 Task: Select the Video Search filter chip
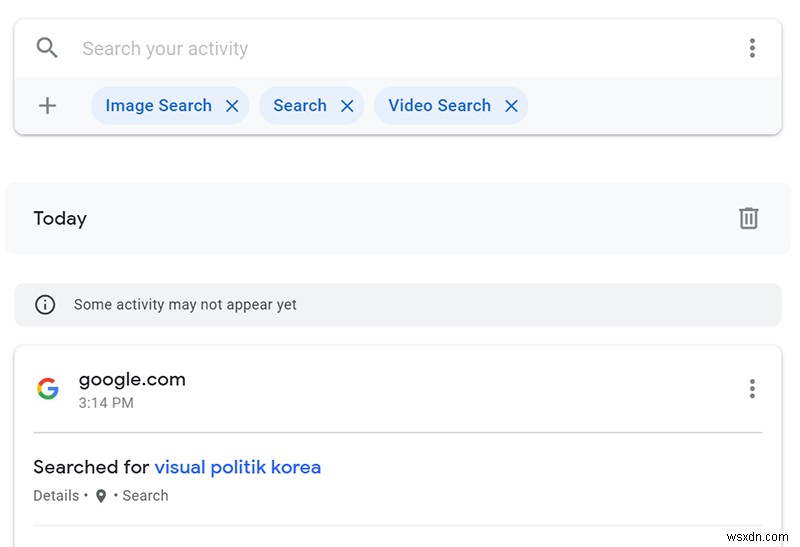point(439,106)
